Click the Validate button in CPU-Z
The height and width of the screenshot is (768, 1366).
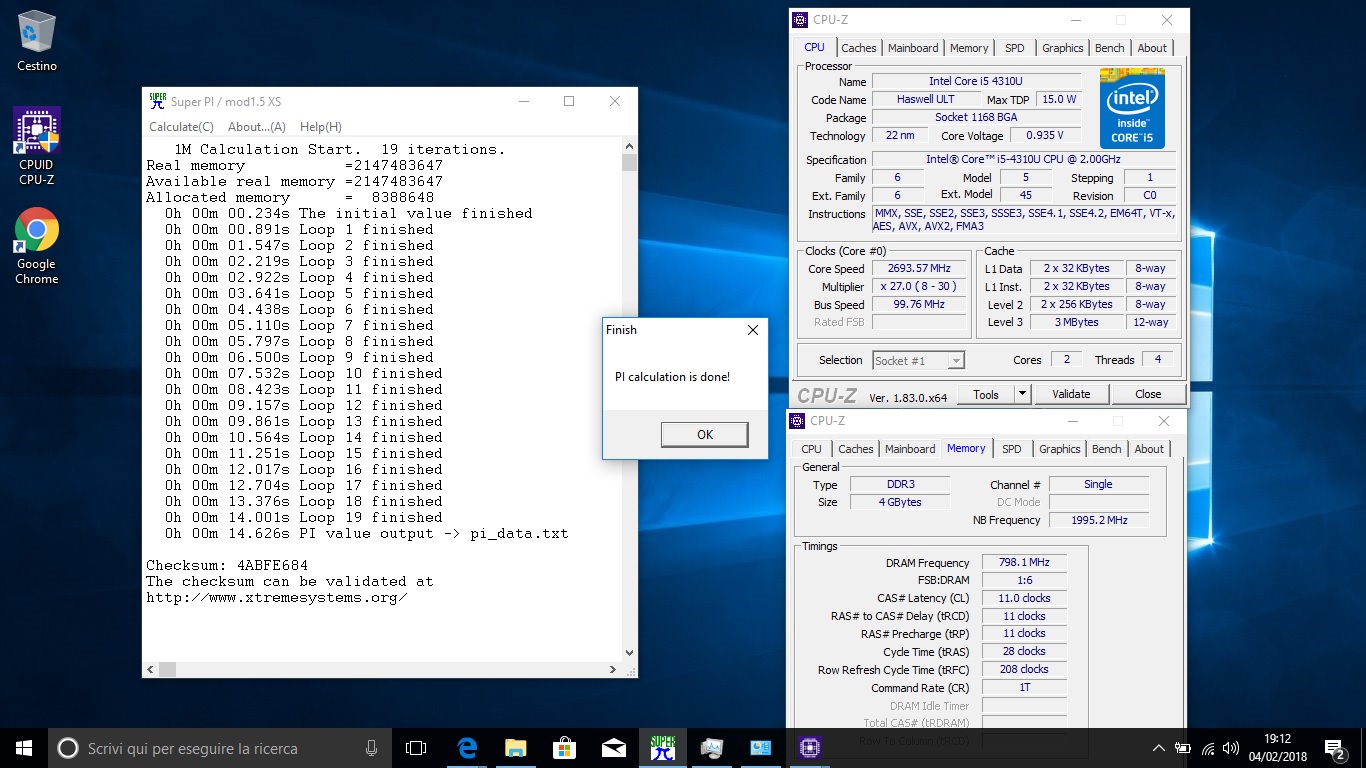pyautogui.click(x=1071, y=394)
